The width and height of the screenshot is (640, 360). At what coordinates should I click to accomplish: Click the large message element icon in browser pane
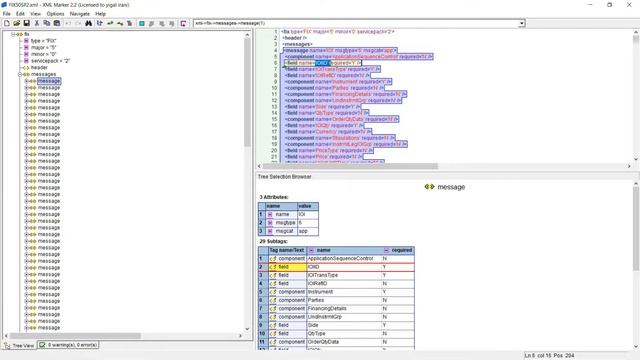pos(429,187)
